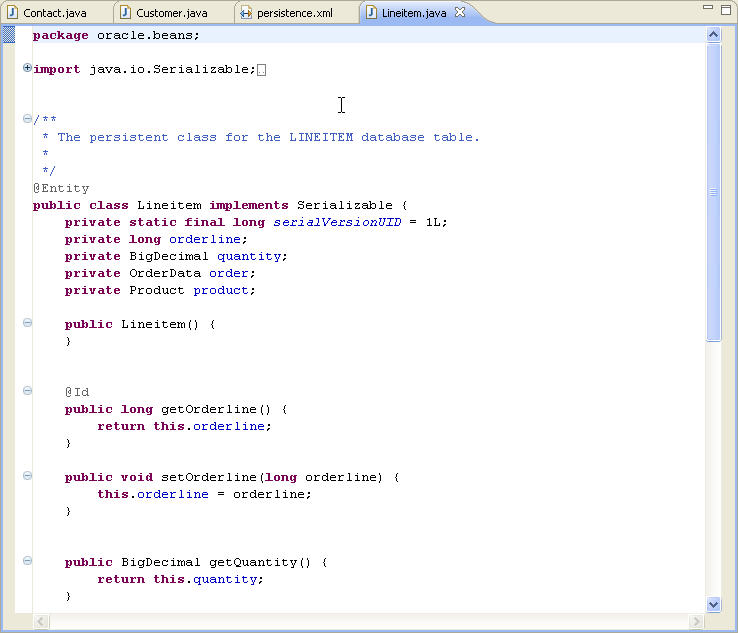
Task: Click the class name Lineitem in declaration
Action: [169, 205]
